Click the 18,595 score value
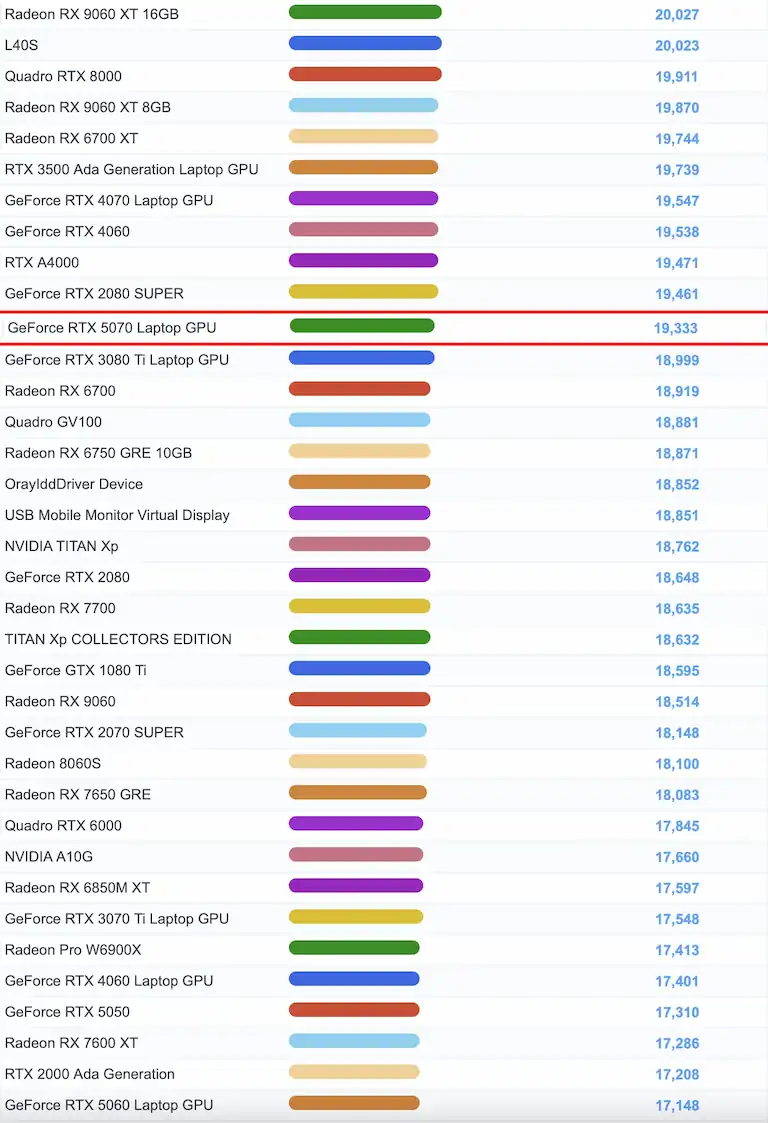The height and width of the screenshot is (1123, 768). click(677, 671)
